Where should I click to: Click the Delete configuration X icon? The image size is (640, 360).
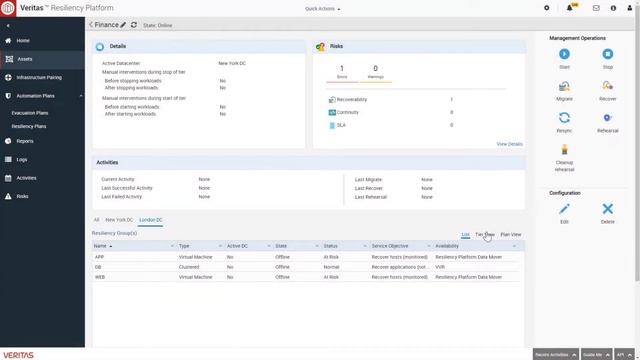[x=607, y=209]
